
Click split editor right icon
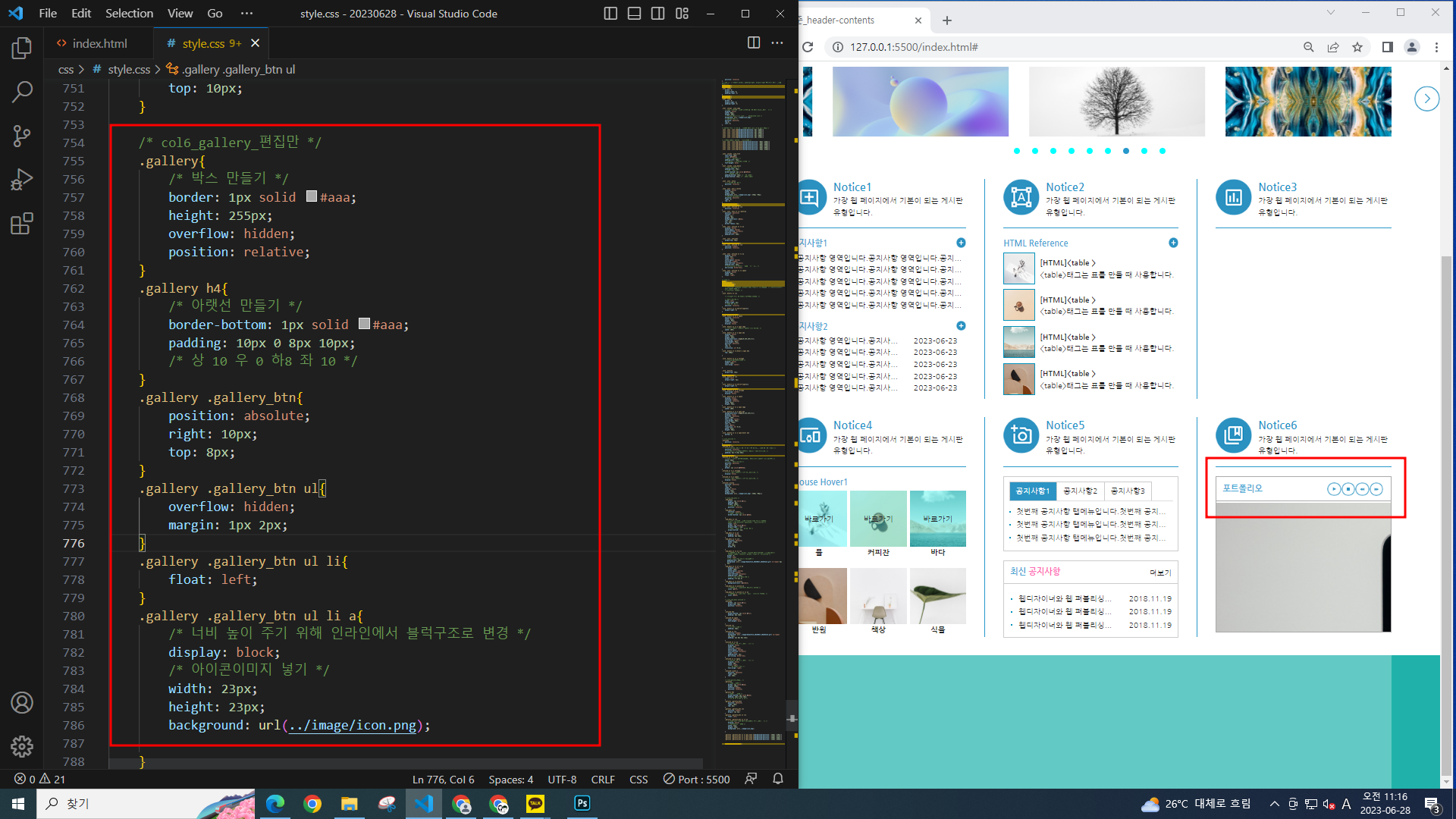pyautogui.click(x=753, y=43)
